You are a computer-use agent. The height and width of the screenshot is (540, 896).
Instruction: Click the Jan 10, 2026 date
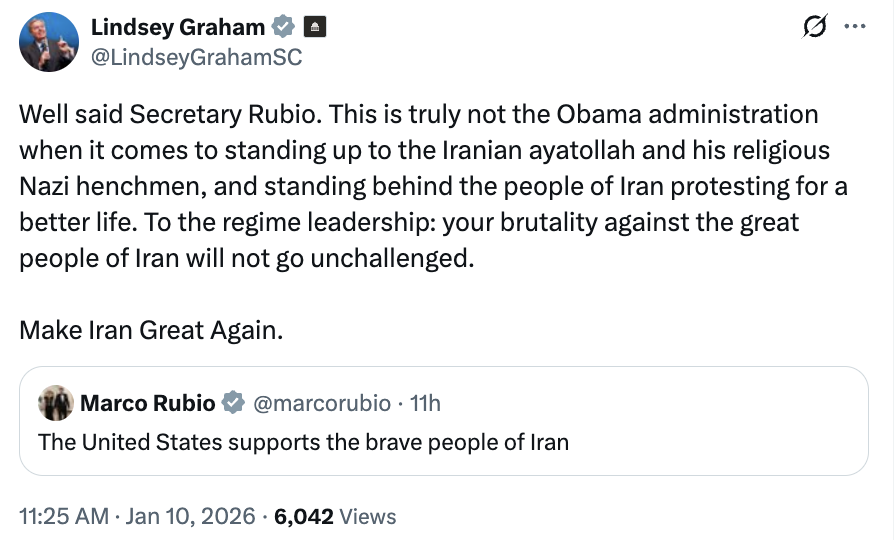click(x=191, y=517)
